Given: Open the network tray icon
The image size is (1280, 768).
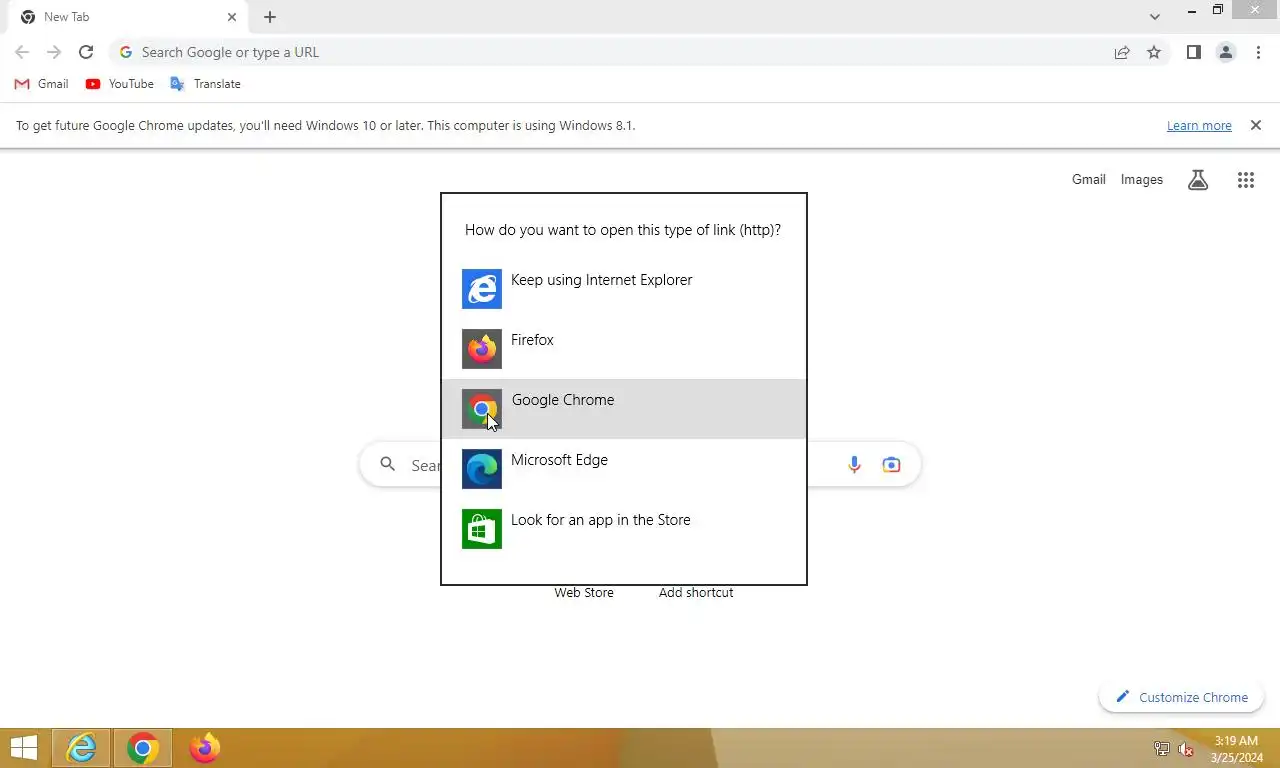Looking at the screenshot, I should coord(1162,749).
